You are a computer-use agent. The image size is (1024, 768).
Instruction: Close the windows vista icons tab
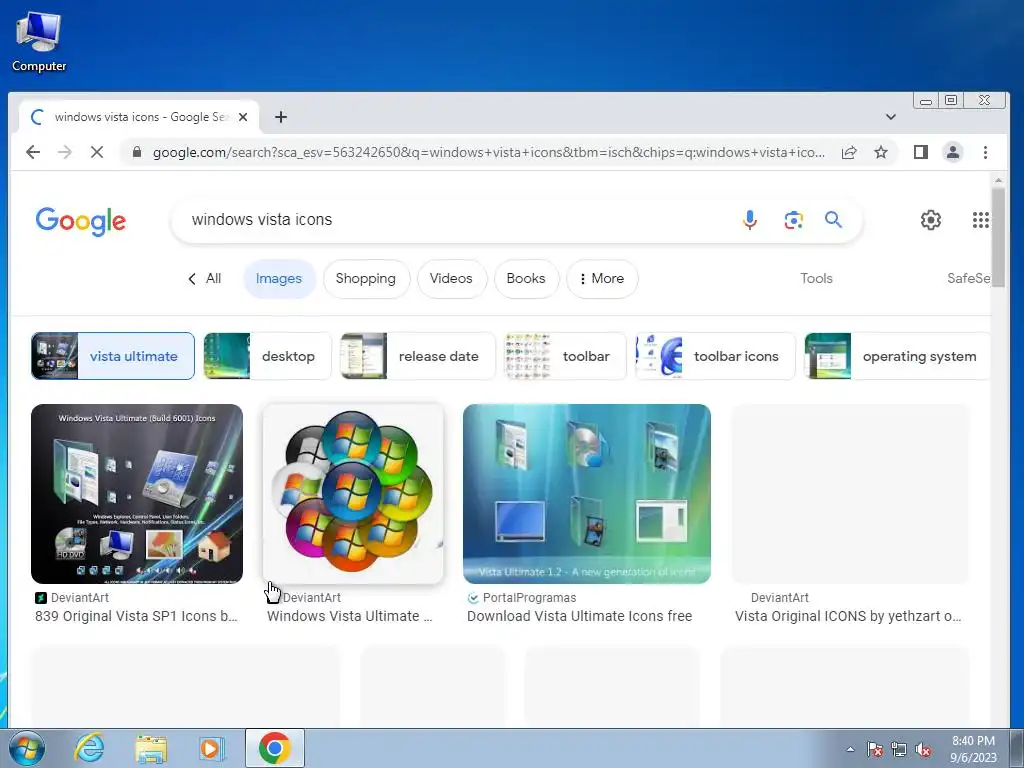tap(243, 117)
